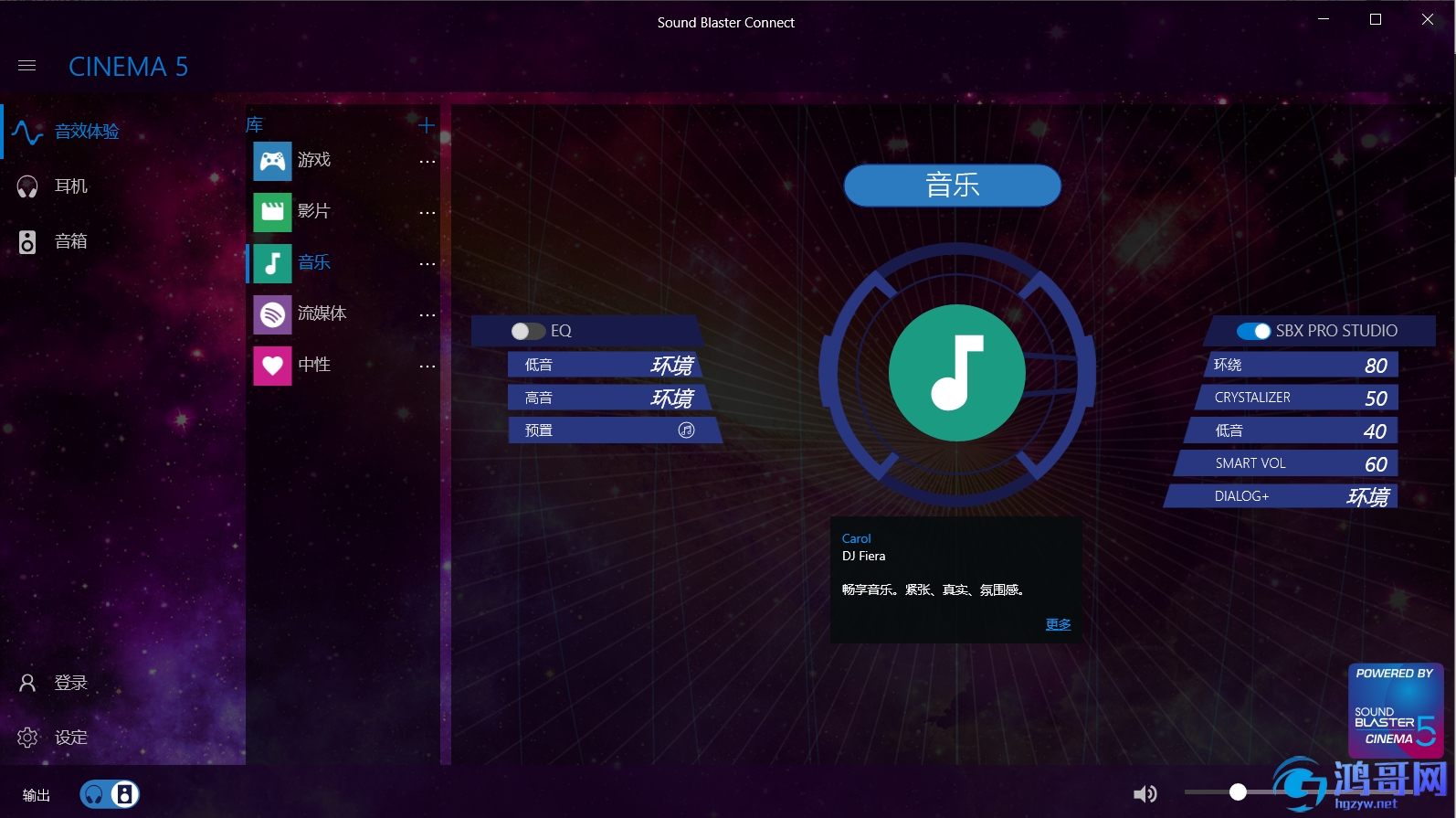
Task: Open the 设定 page
Action: tap(71, 738)
